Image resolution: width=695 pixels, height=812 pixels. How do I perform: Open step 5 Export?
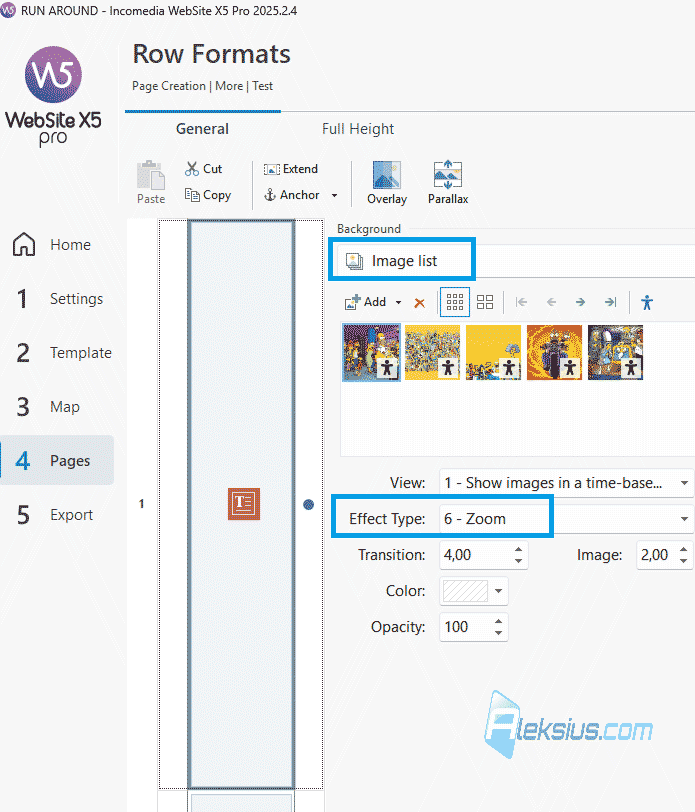click(x=57, y=515)
